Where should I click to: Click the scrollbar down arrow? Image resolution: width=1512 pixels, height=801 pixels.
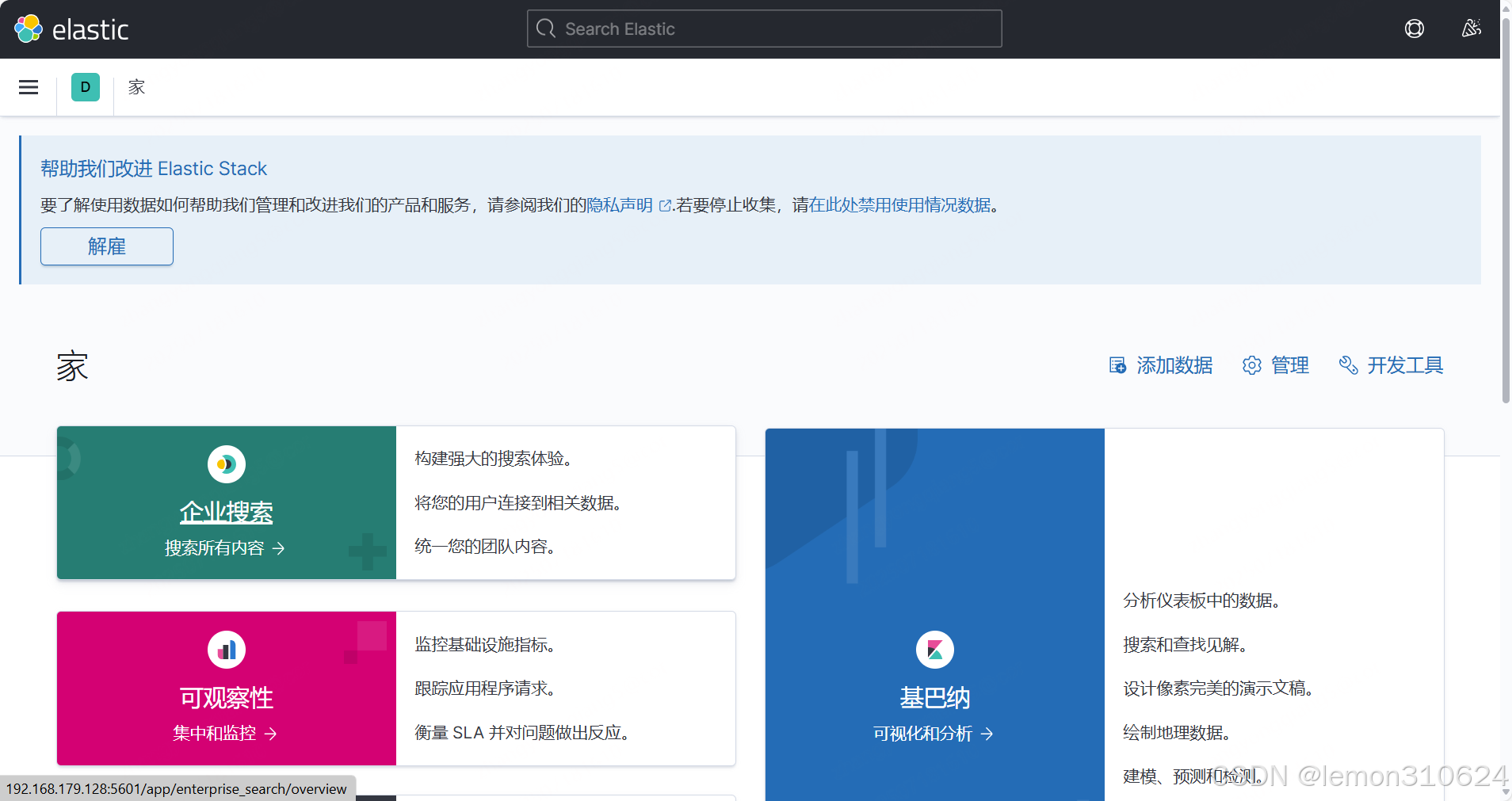(1506, 793)
